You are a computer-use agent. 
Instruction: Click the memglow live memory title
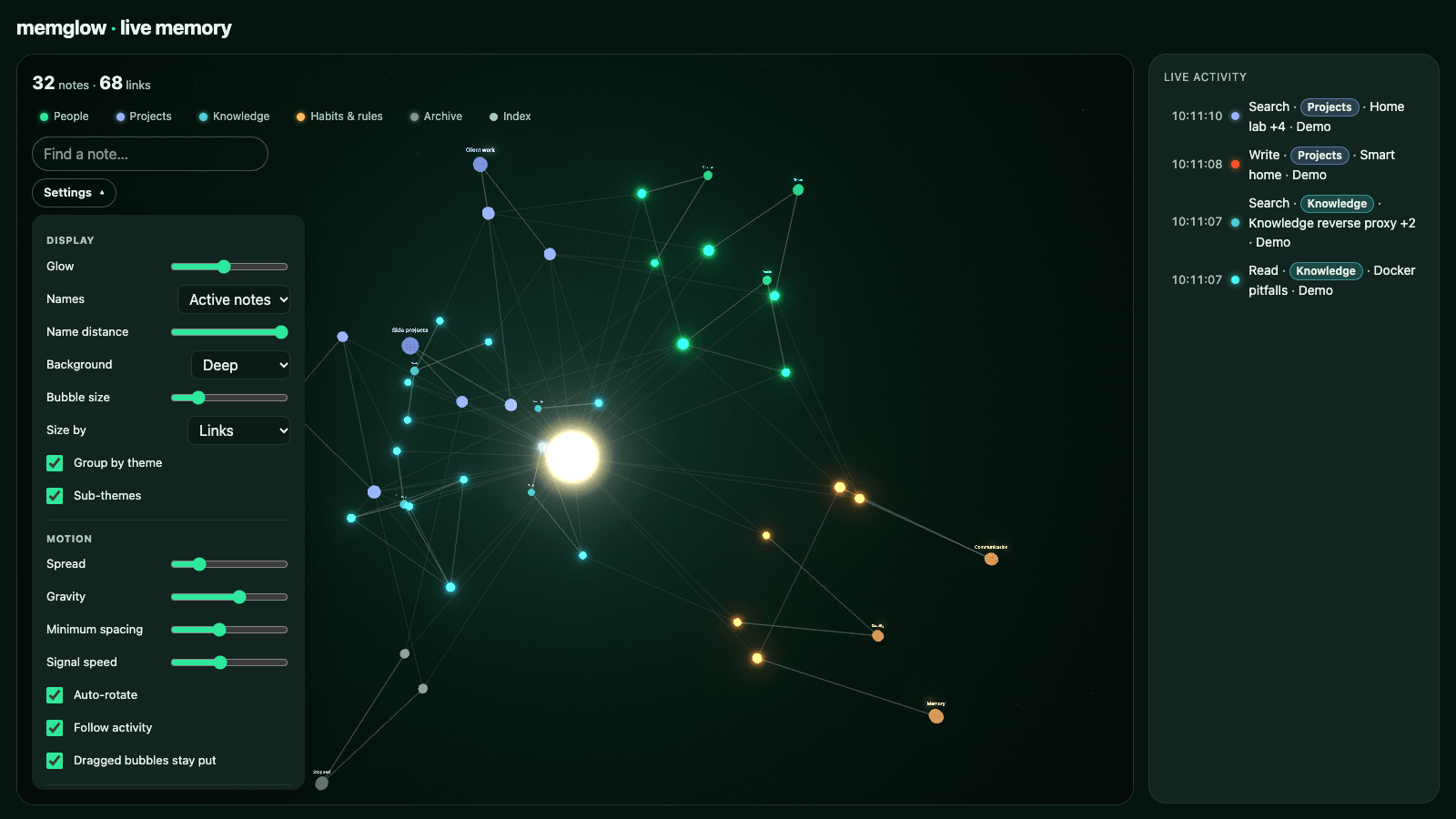(124, 28)
